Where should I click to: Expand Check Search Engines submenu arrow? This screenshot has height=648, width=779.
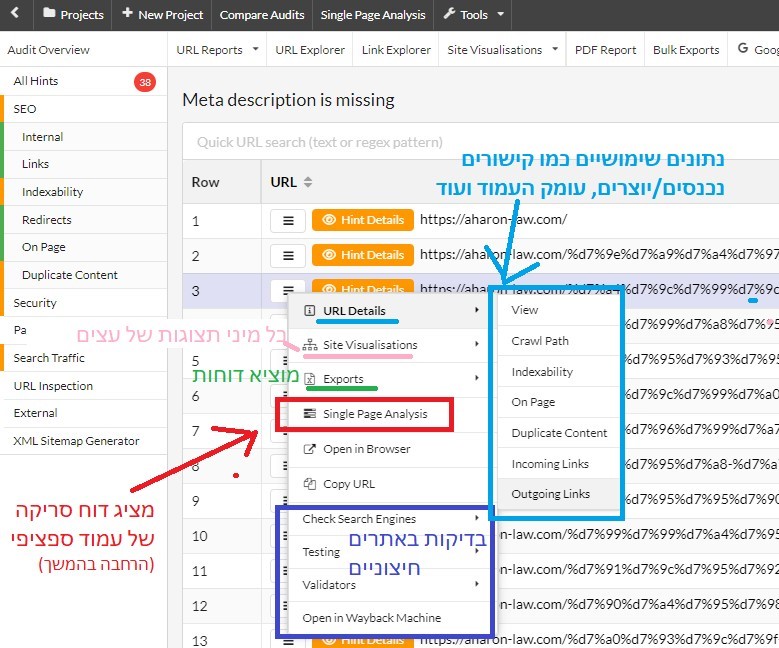click(476, 518)
